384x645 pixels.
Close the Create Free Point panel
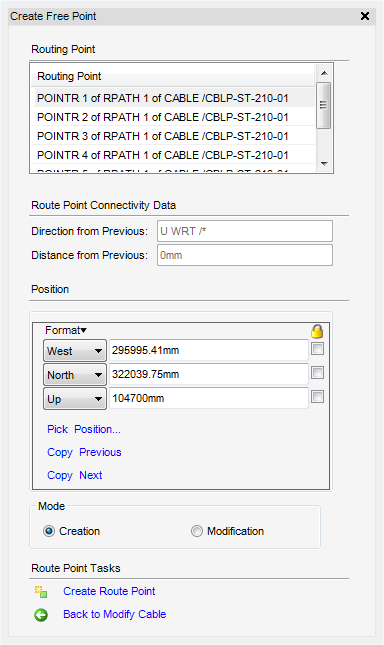click(365, 16)
